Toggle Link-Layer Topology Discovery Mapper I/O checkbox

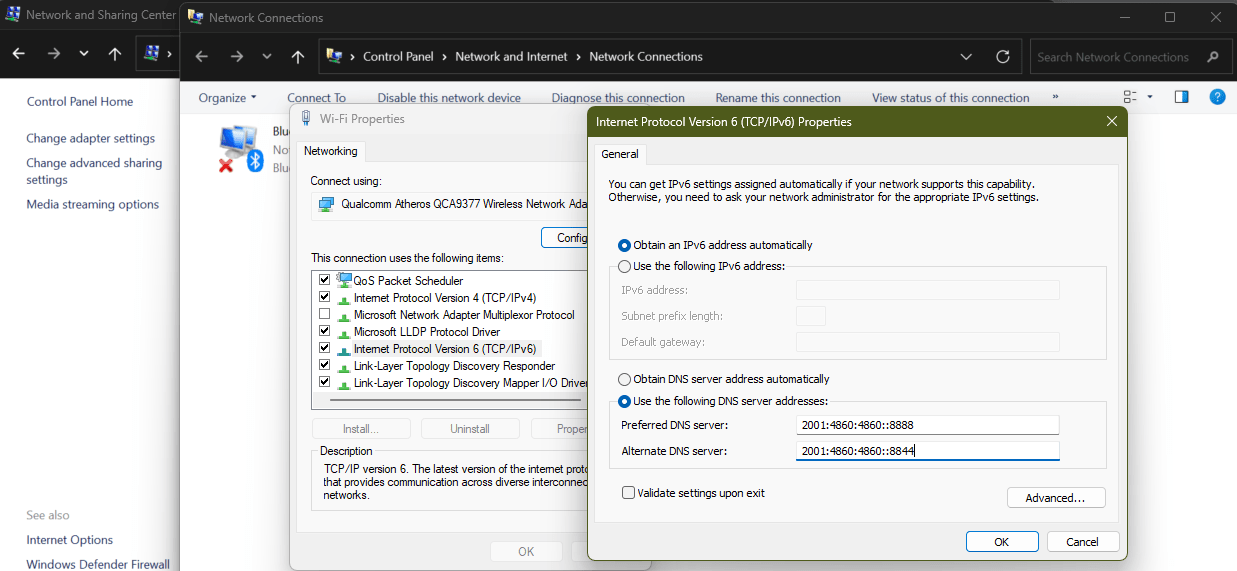(x=324, y=383)
